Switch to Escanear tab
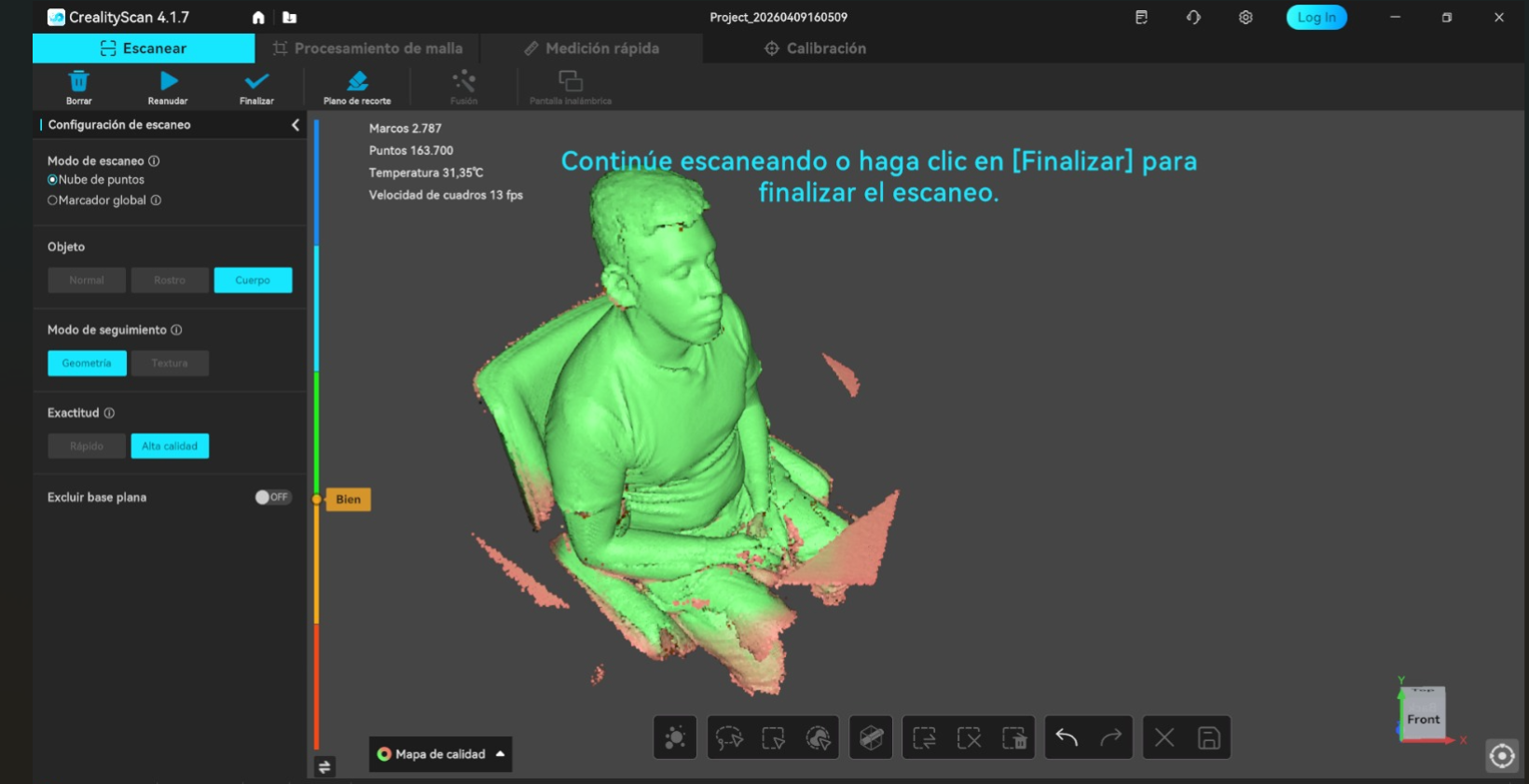This screenshot has width=1529, height=784. click(144, 48)
